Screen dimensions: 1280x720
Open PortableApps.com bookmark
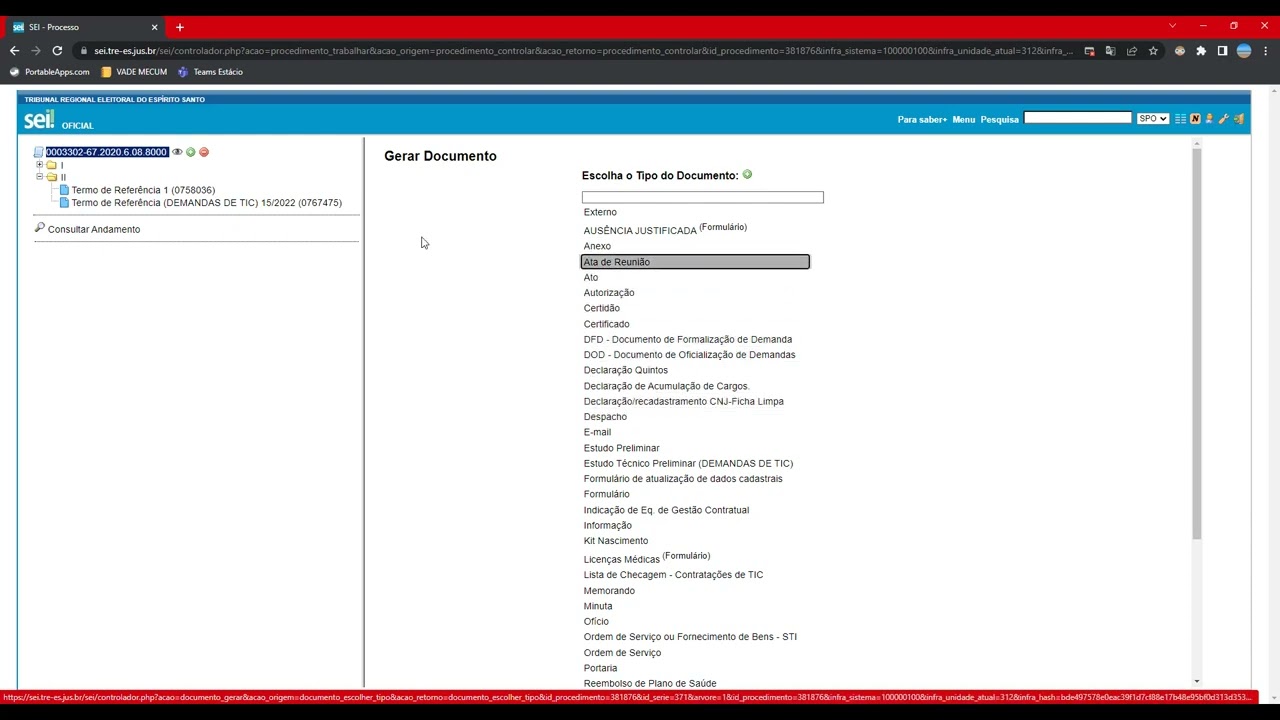(x=49, y=72)
